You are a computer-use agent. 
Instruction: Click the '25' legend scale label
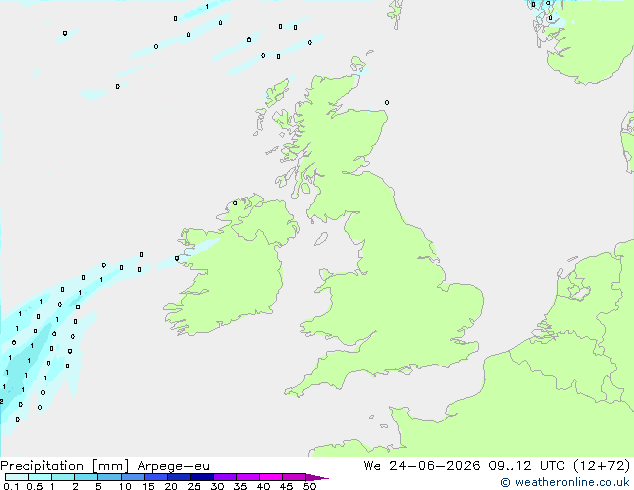(x=194, y=486)
